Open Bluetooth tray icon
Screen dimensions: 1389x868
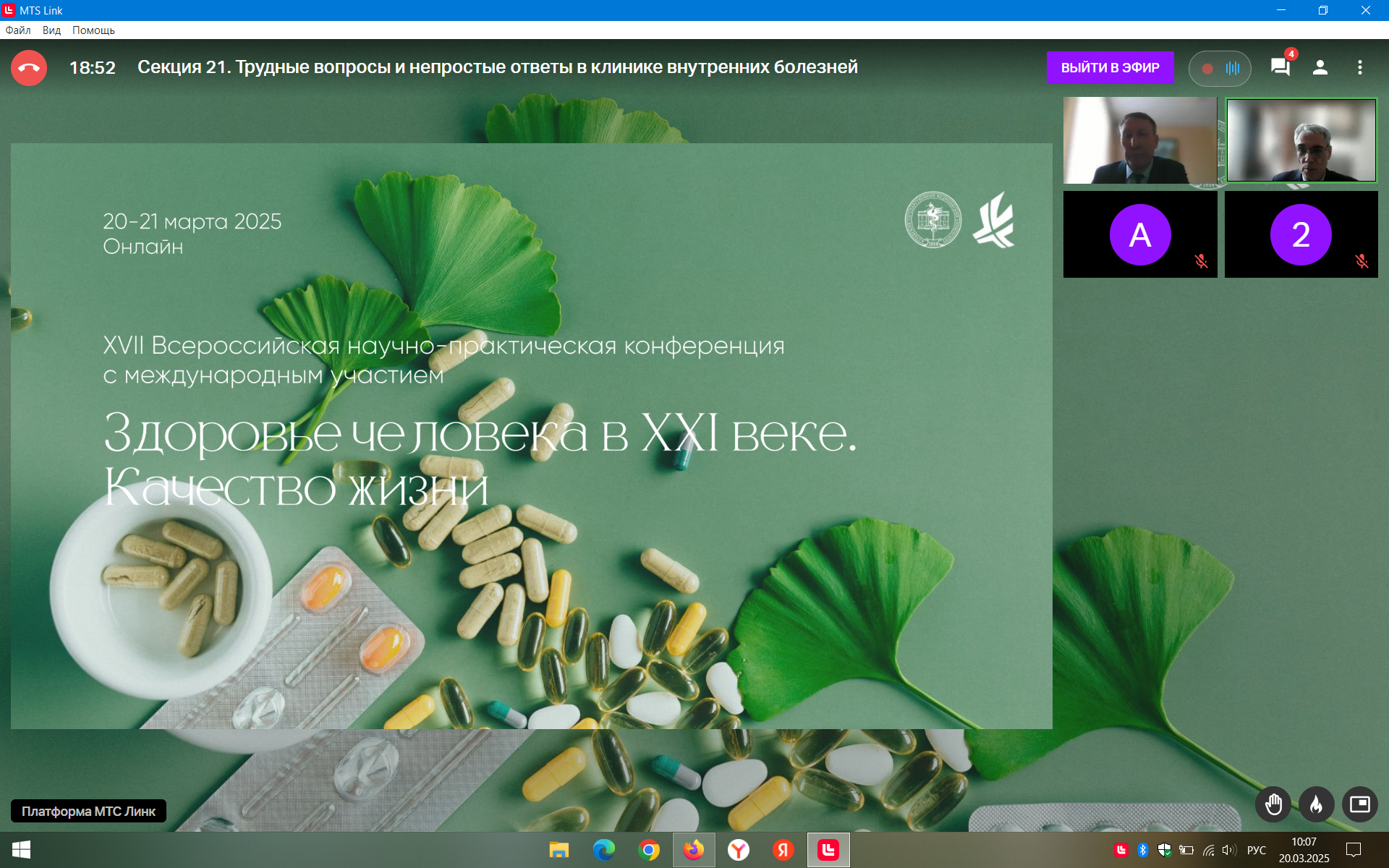point(1143,850)
